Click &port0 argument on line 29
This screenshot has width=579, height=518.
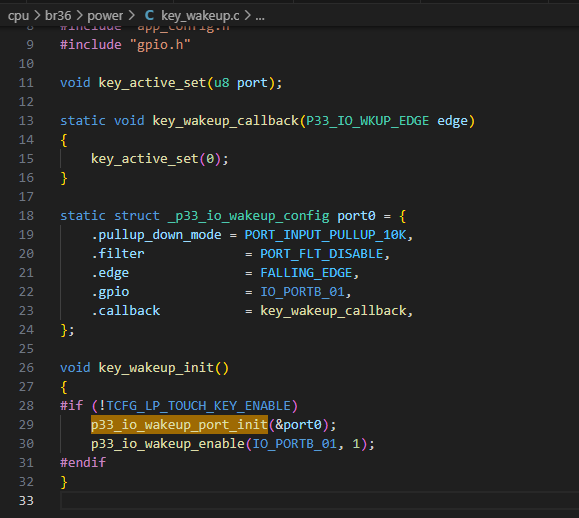click(x=298, y=425)
